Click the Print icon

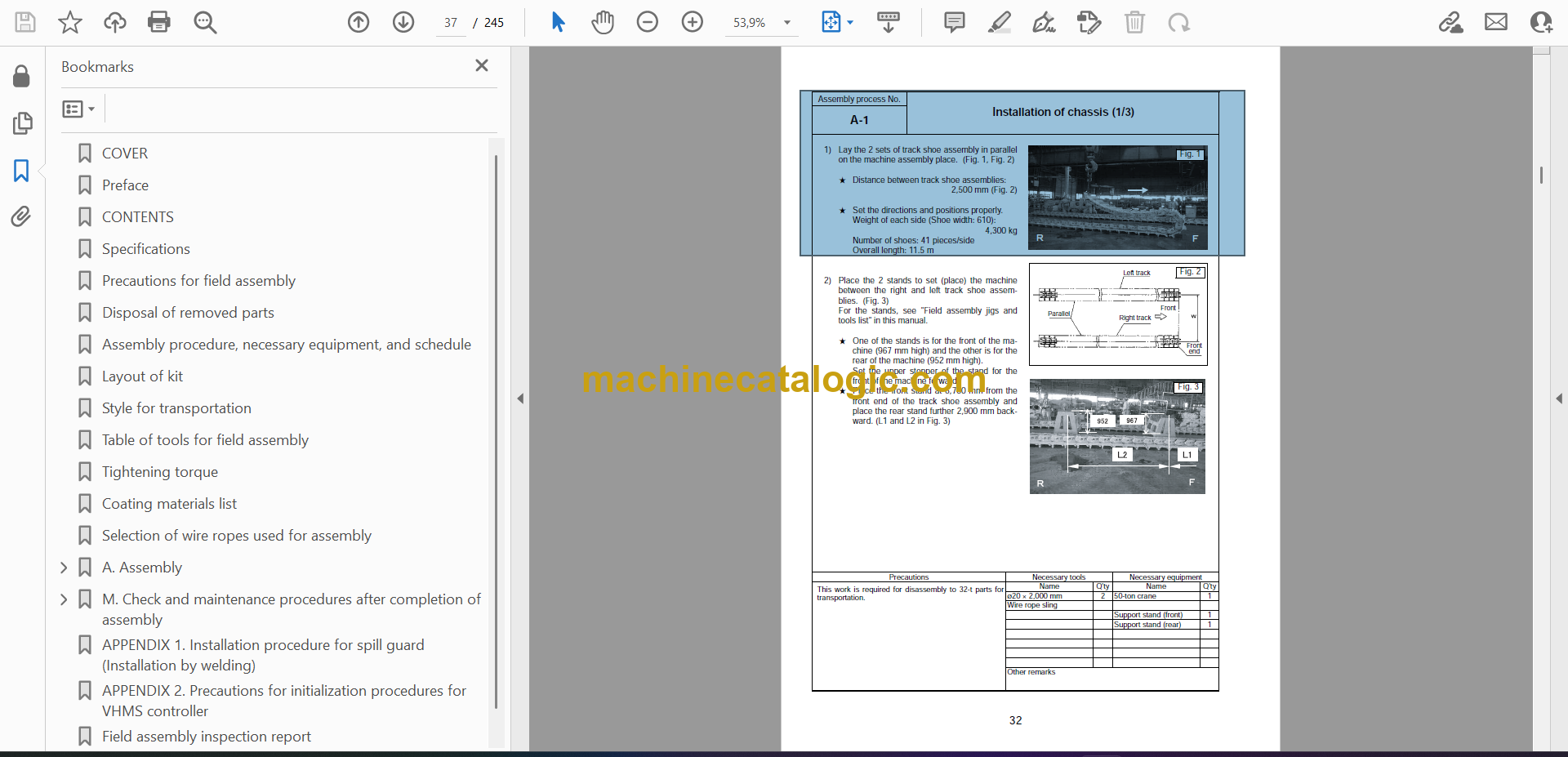pos(159,22)
